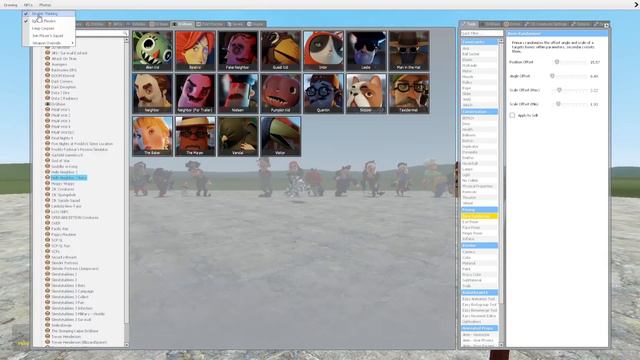Screen dimensions: 640x360
Task: Adjust the Scale Offset (Max) slider
Action: 571,90
